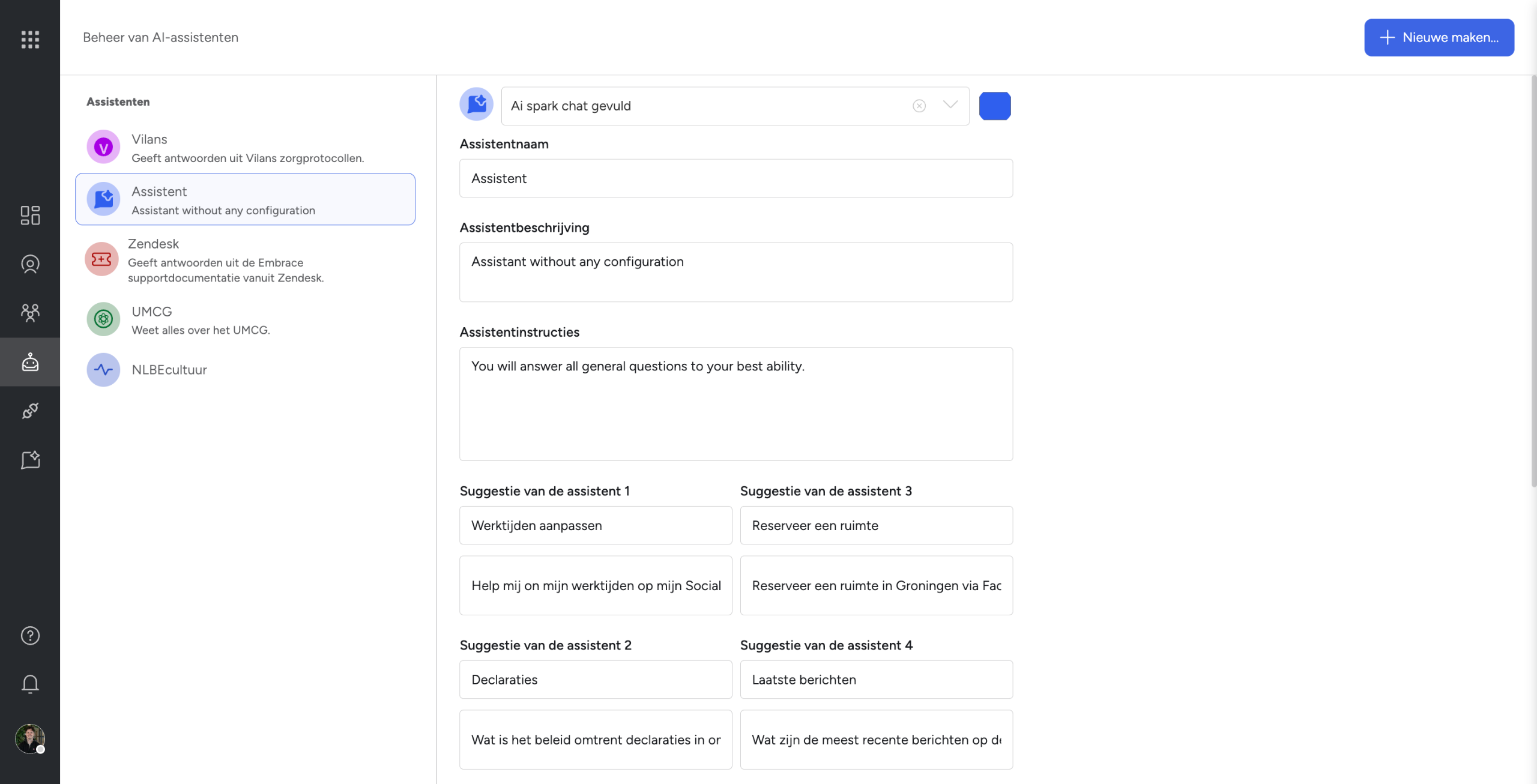Select the Vilans assistant
Image resolution: width=1537 pixels, height=784 pixels.
245,148
